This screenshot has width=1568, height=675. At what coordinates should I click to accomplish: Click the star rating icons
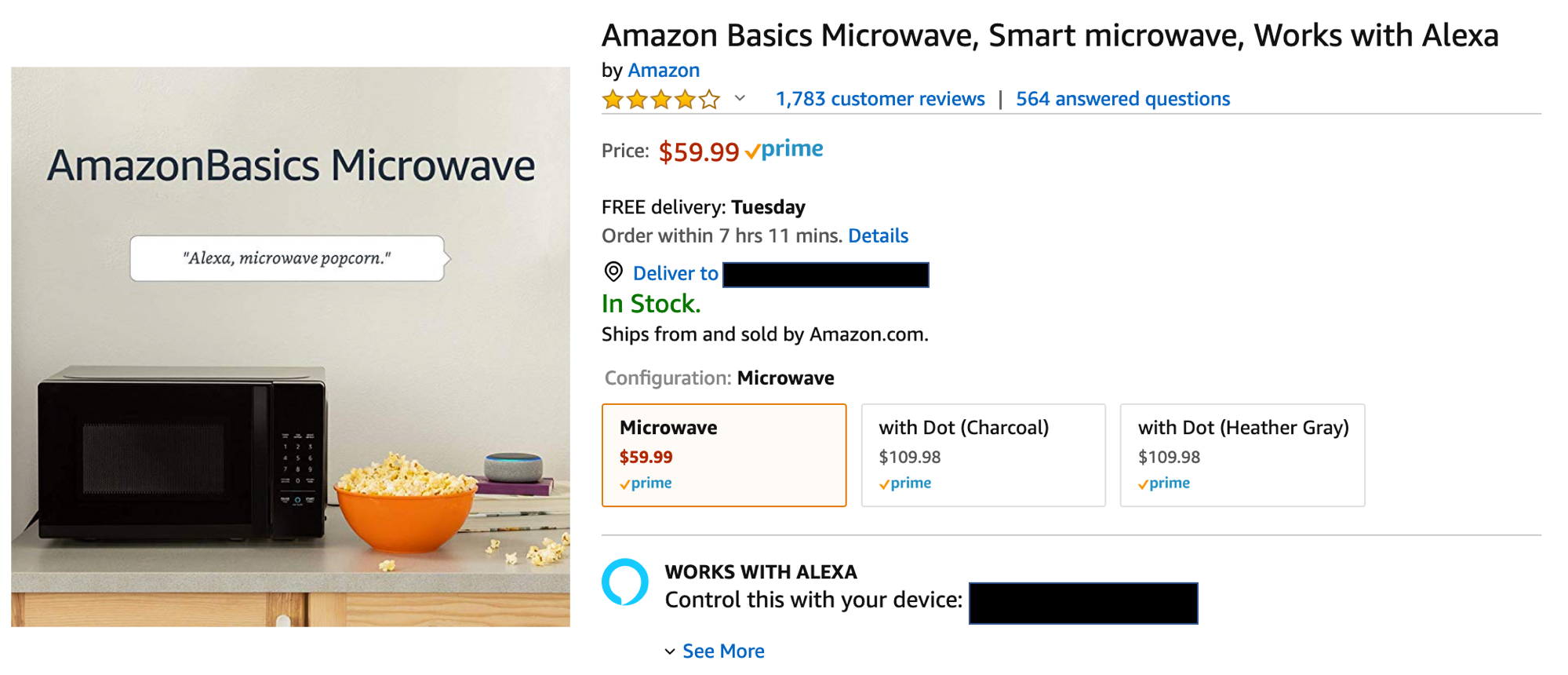pos(660,100)
